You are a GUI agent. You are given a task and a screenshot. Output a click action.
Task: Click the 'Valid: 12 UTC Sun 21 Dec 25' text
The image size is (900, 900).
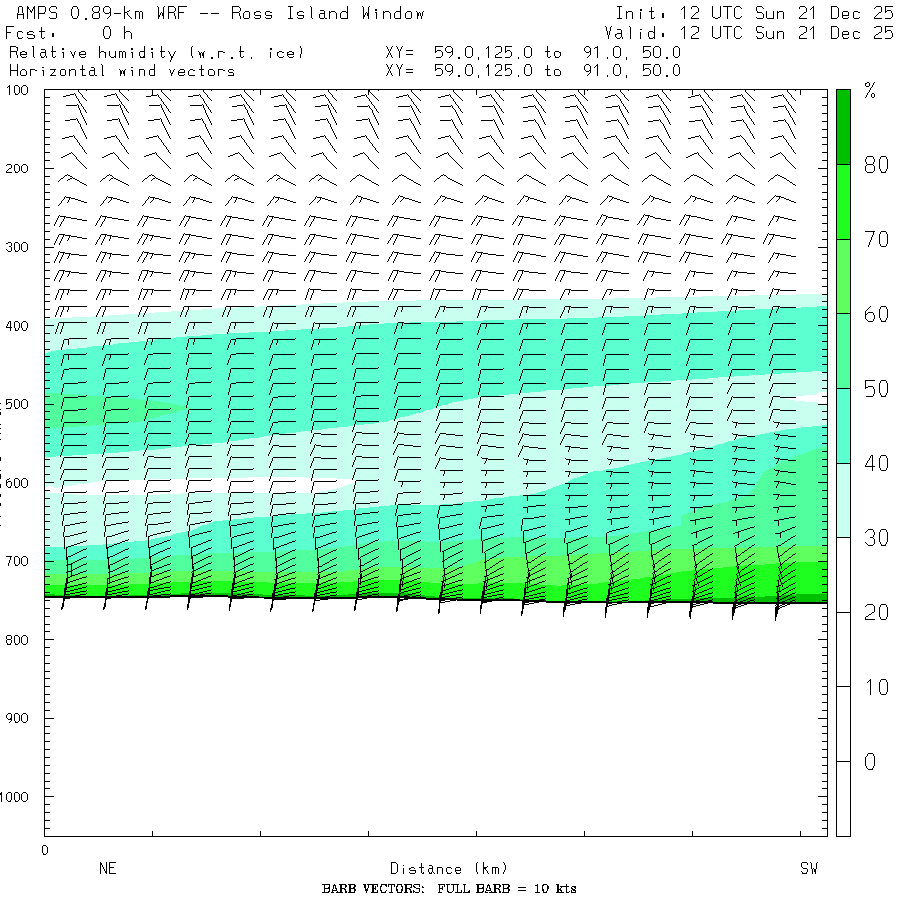(x=748, y=33)
